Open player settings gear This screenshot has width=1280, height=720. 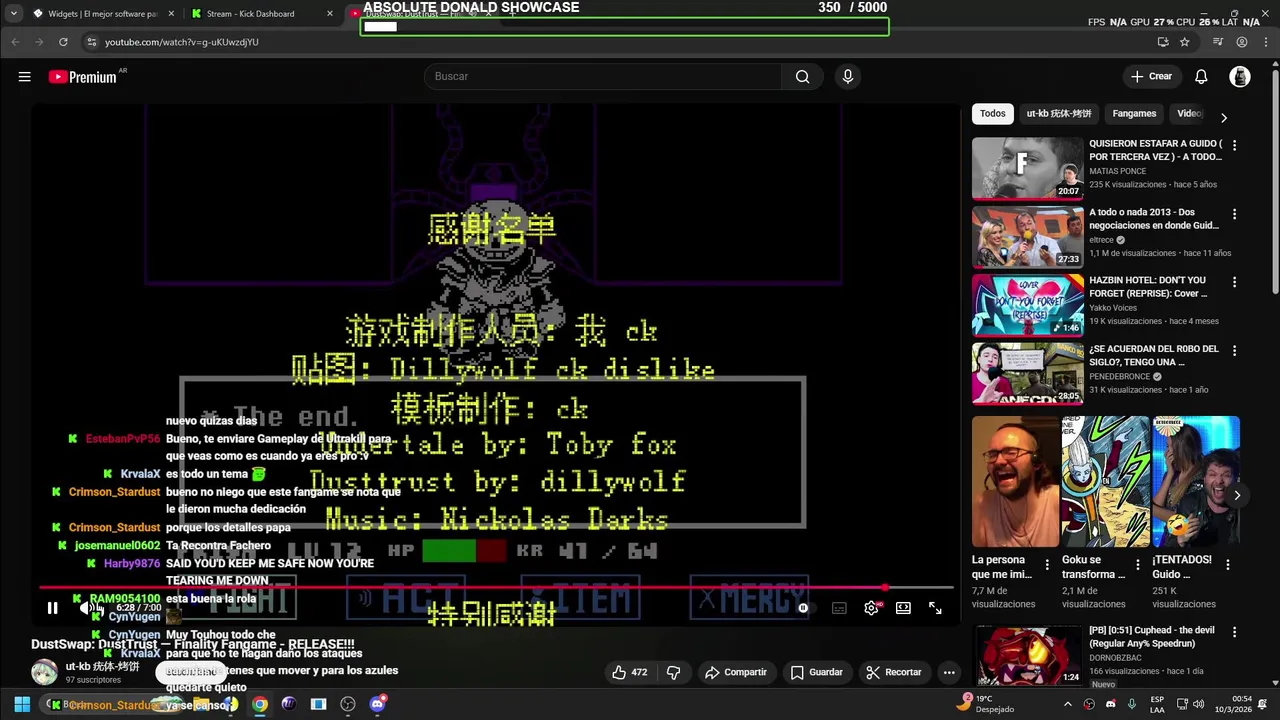click(x=871, y=608)
